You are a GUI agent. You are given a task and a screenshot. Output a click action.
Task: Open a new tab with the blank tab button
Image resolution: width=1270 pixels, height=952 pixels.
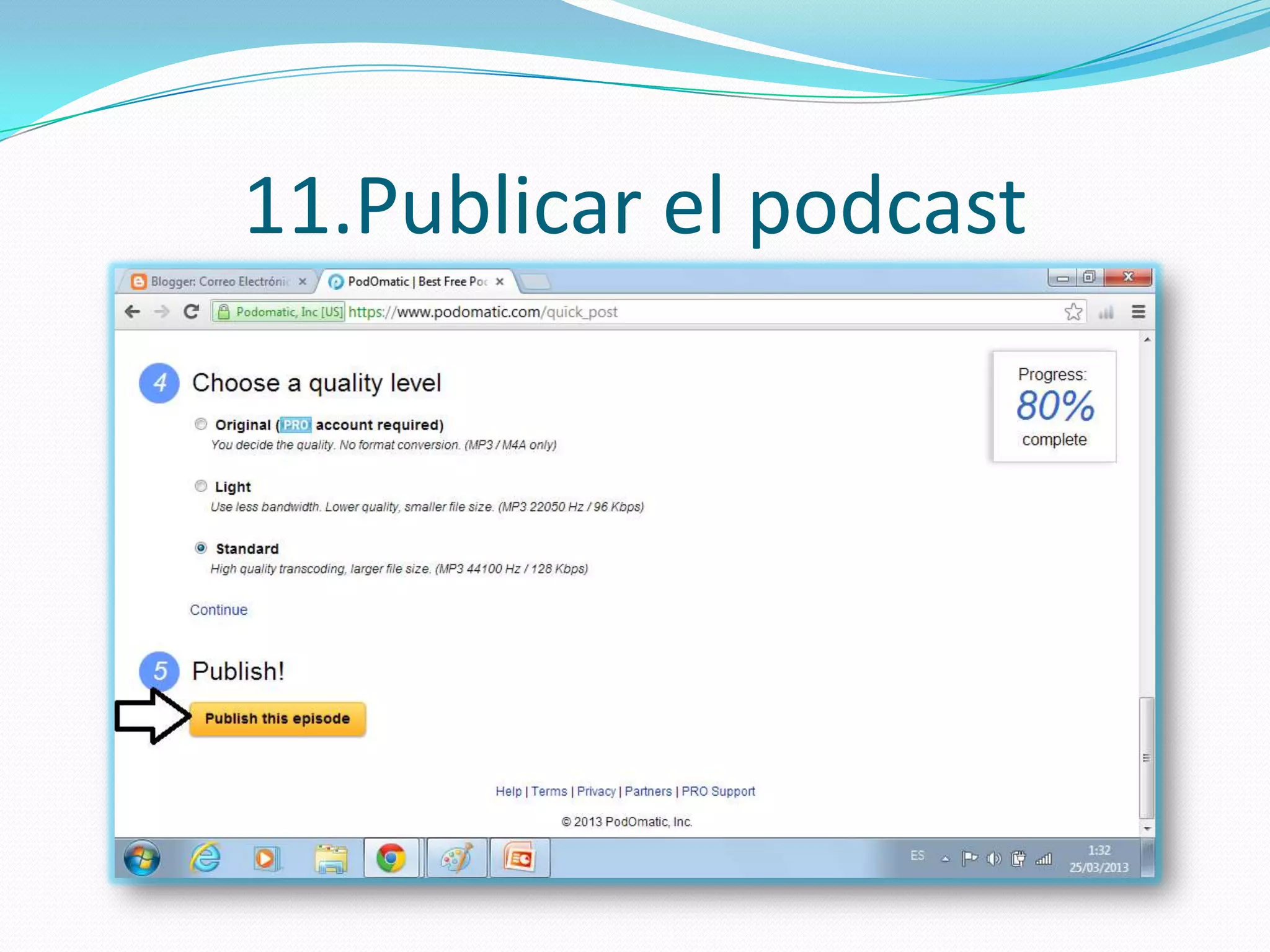[x=535, y=282]
